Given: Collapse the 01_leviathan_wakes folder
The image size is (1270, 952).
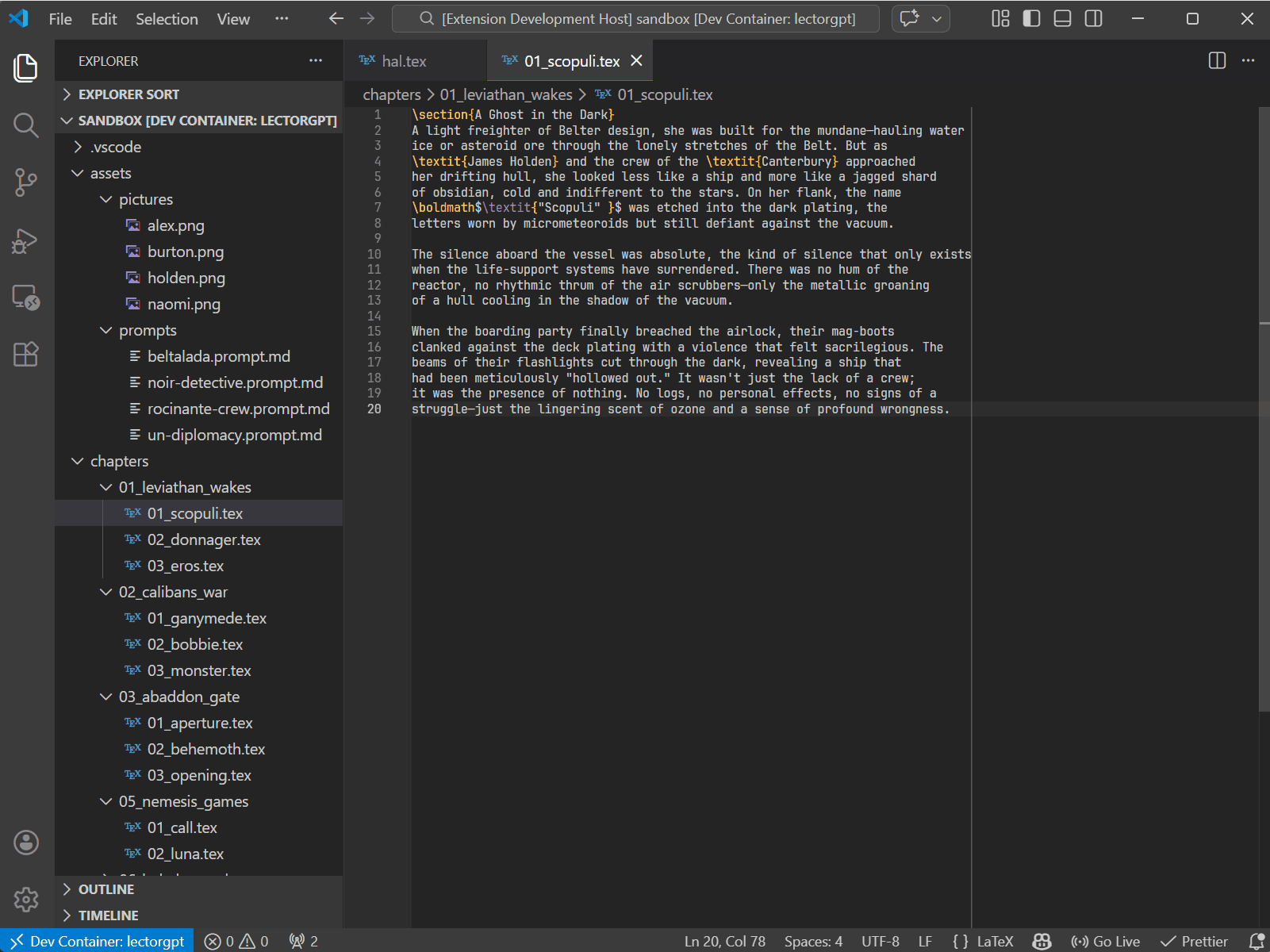Looking at the screenshot, I should coord(198,487).
